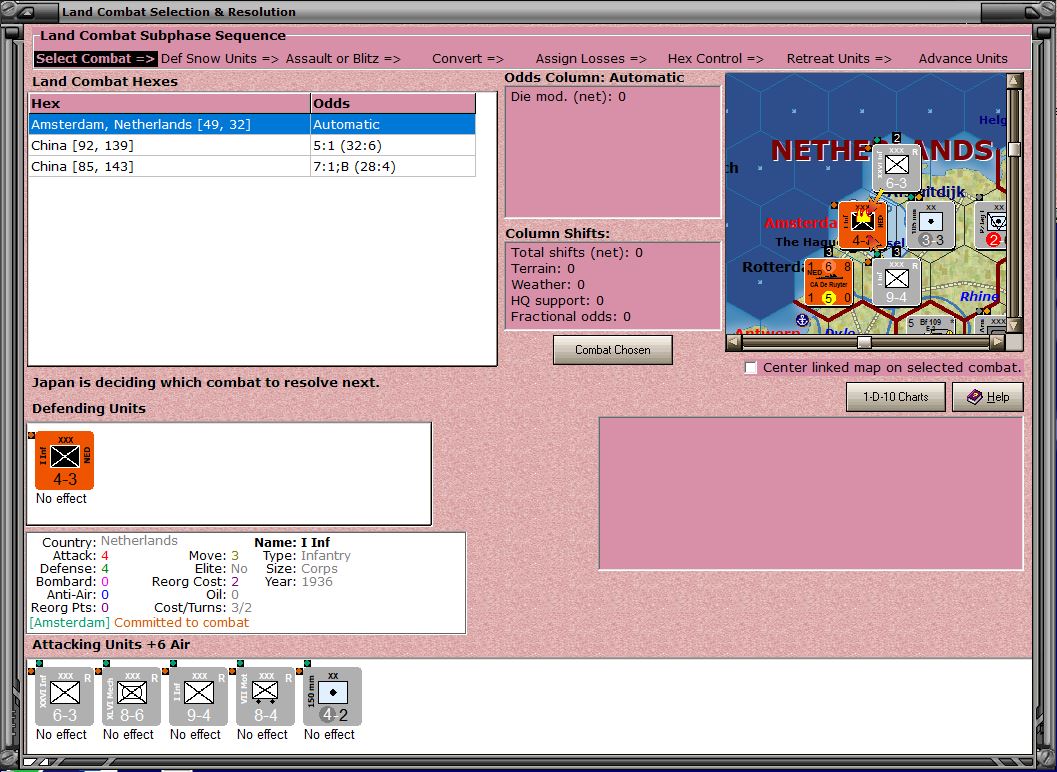Select XLVI Mech 8-6 attacking unit
The image size is (1057, 772).
pos(131,696)
